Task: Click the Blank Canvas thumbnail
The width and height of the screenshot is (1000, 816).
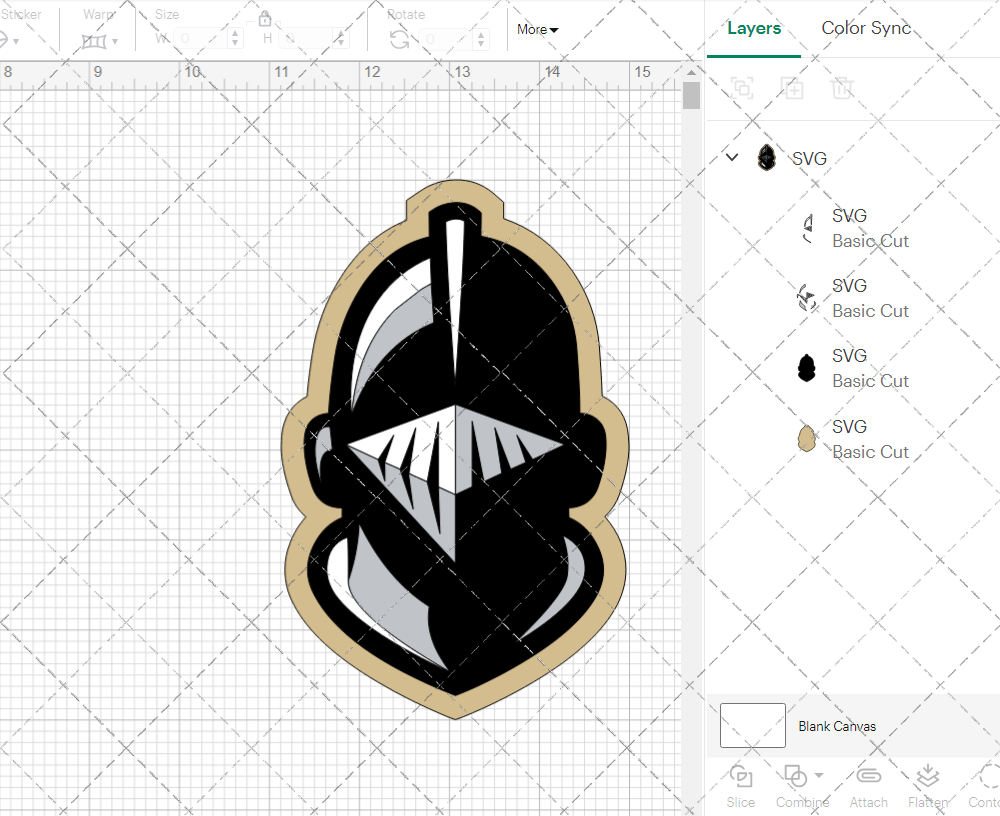Action: pyautogui.click(x=753, y=725)
